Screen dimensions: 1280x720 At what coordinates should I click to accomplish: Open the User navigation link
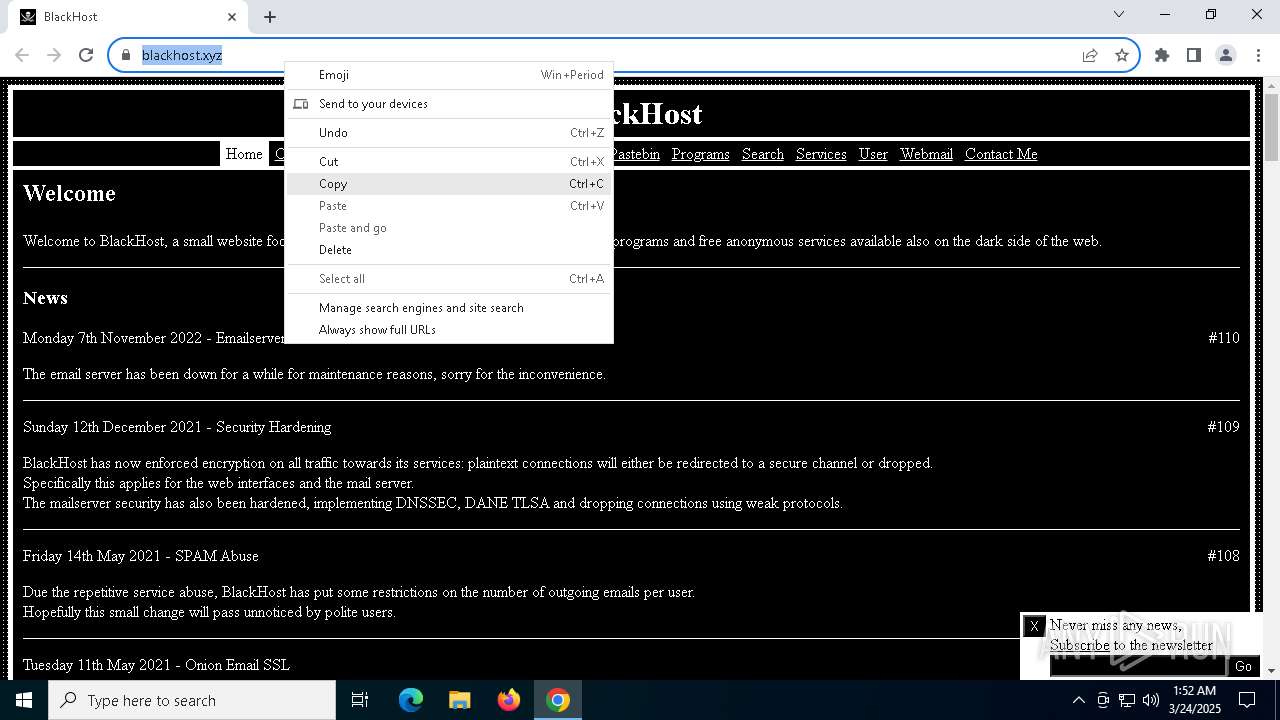coord(873,154)
